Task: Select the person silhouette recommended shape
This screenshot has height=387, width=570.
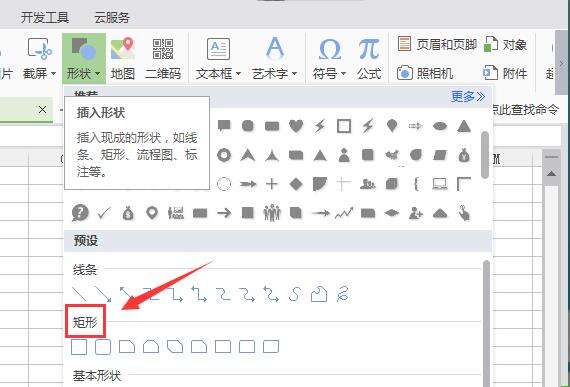Action: point(344,155)
